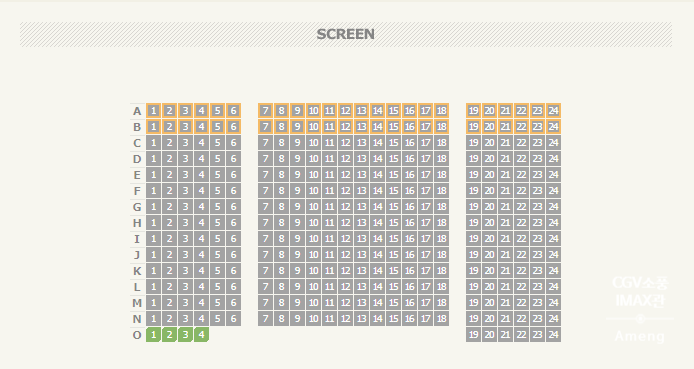The width and height of the screenshot is (694, 369).
Task: Select seat C7 in the middle section
Action: 265,142
